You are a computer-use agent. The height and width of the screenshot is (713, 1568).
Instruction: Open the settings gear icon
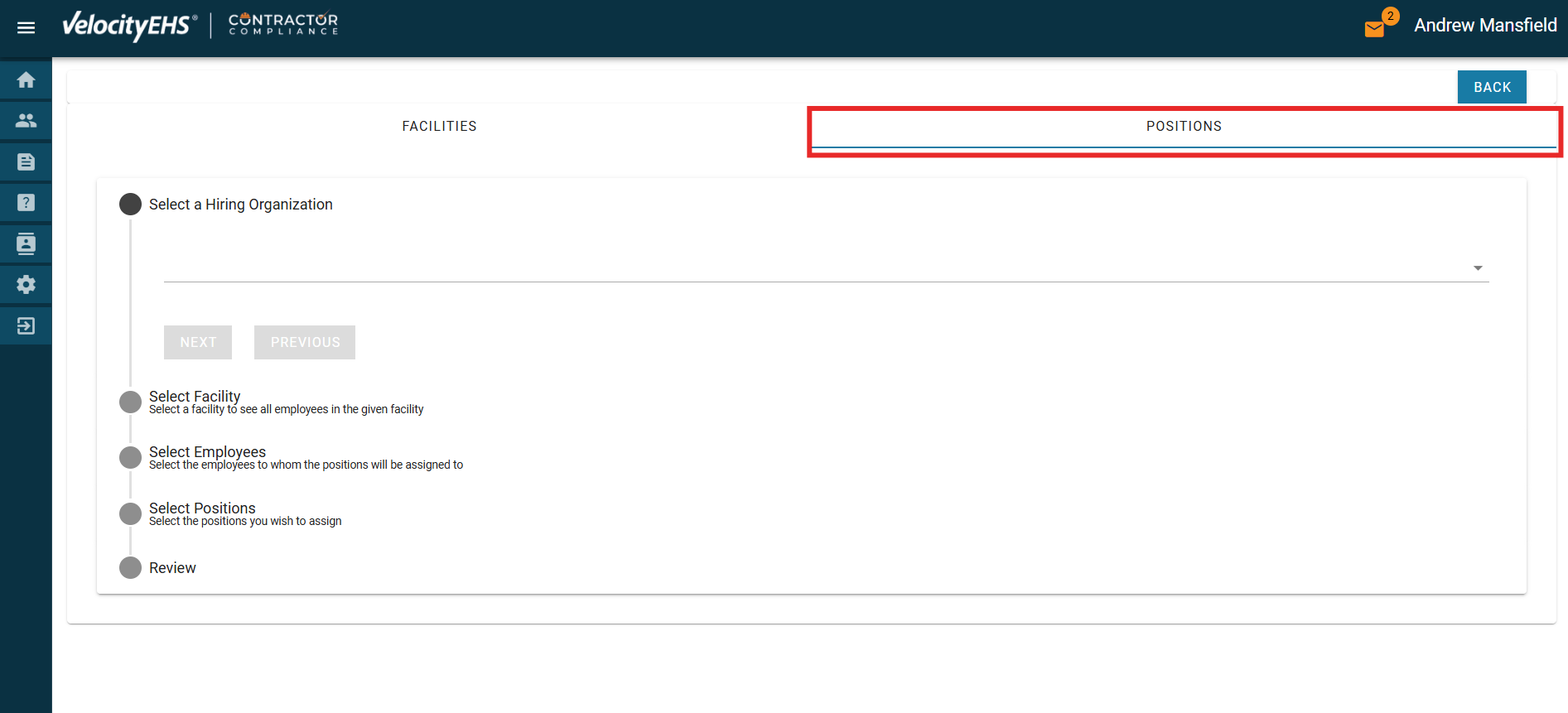pos(26,285)
